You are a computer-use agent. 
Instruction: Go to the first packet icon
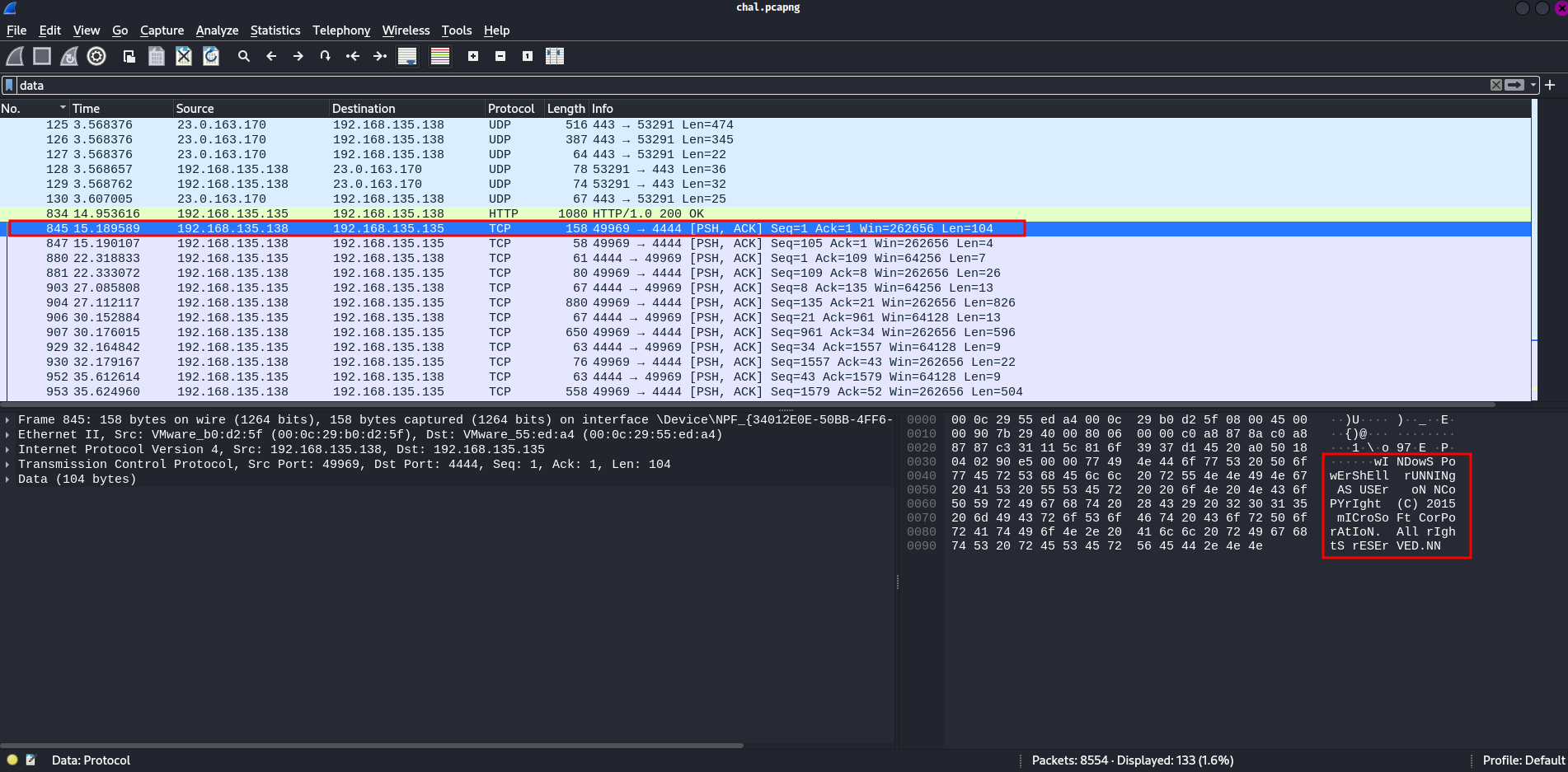point(353,56)
